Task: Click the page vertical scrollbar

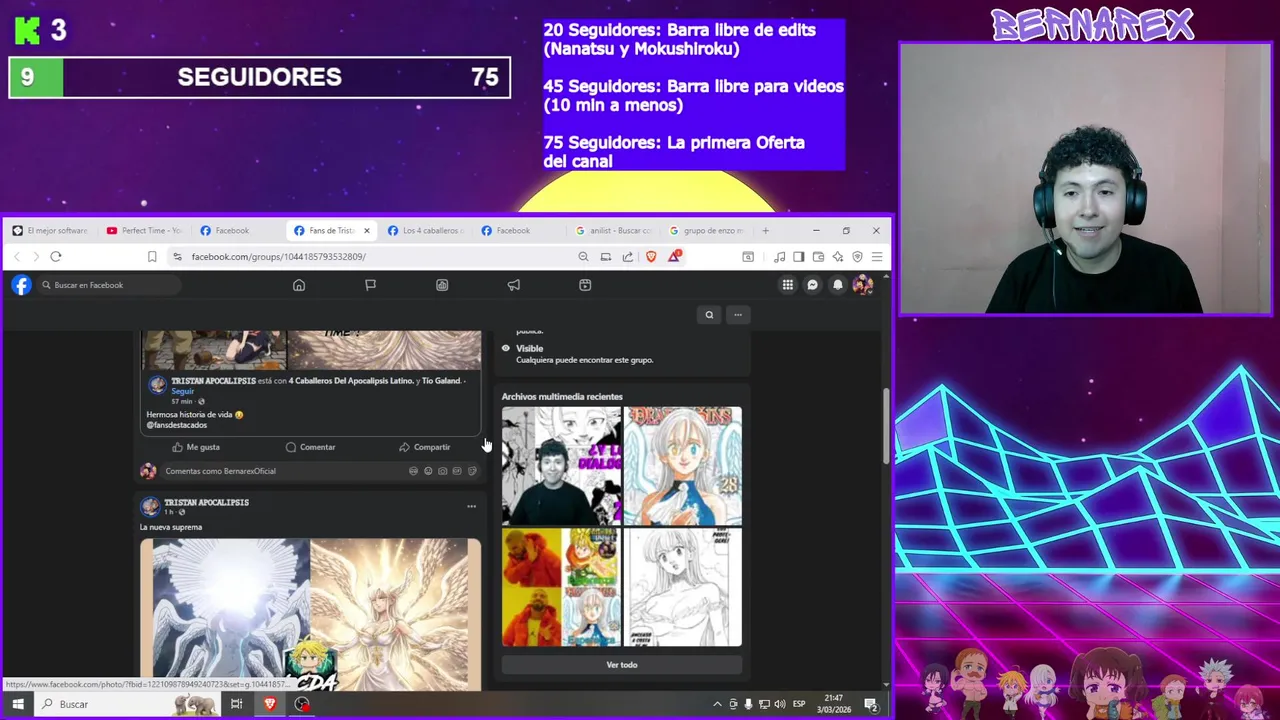Action: (886, 425)
